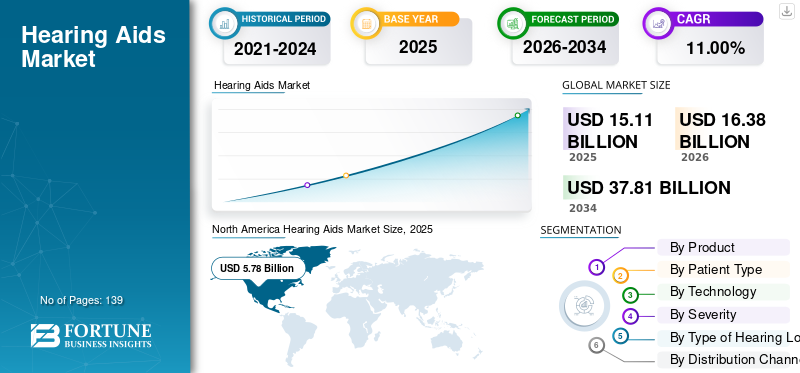Select By Distribution Channel segment
The image size is (800, 373).
728,359
